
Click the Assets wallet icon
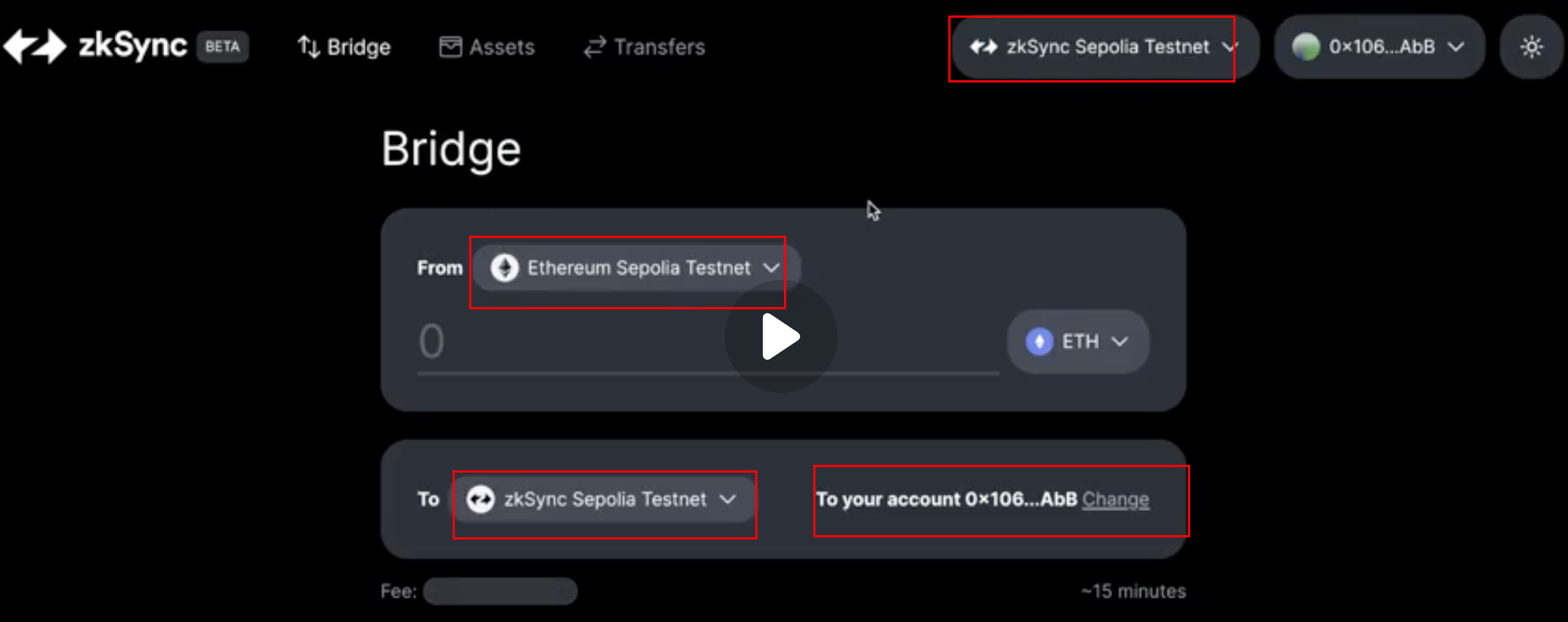[450, 47]
